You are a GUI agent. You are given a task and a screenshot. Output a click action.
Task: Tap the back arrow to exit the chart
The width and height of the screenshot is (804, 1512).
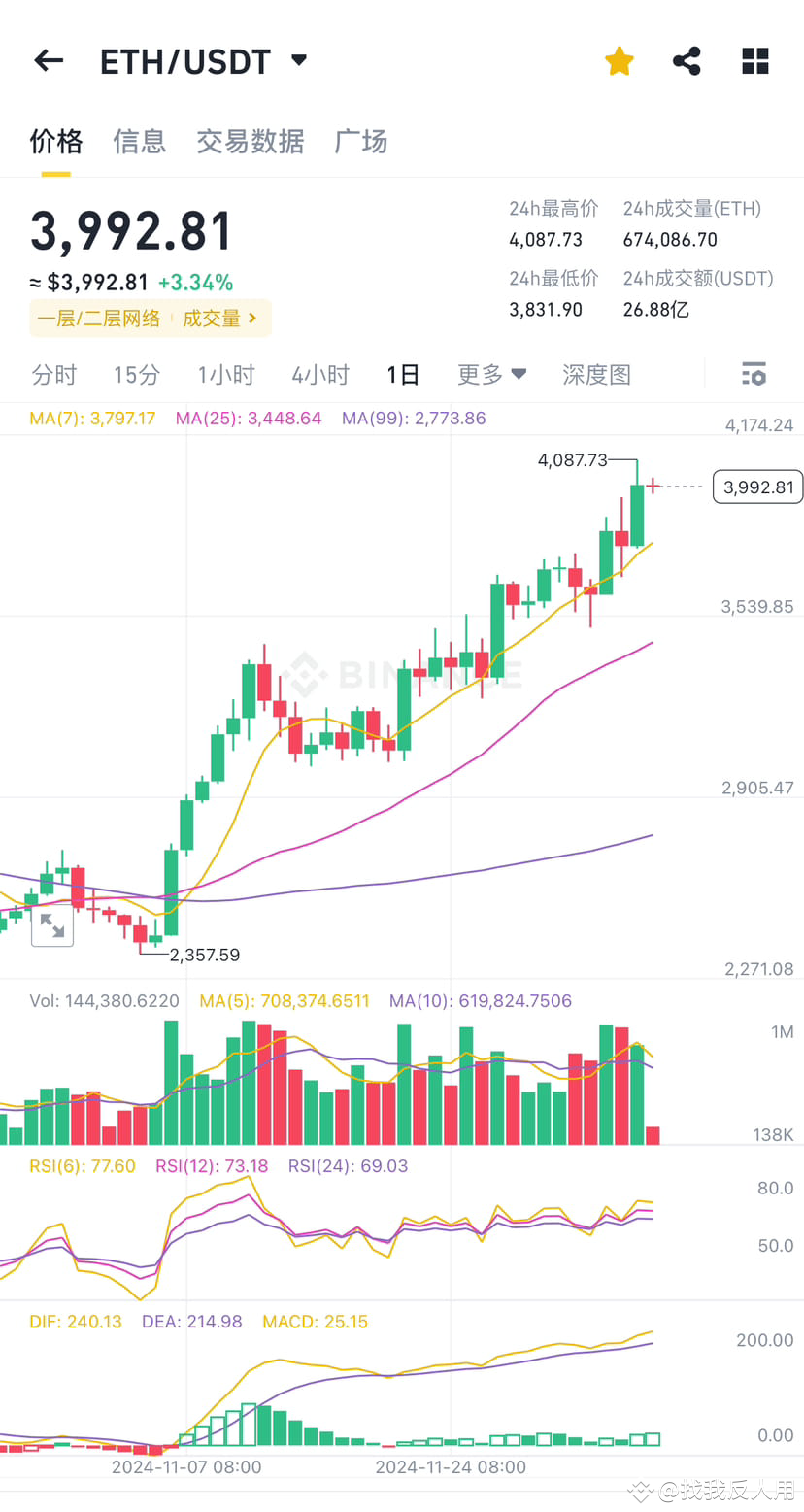tap(49, 60)
